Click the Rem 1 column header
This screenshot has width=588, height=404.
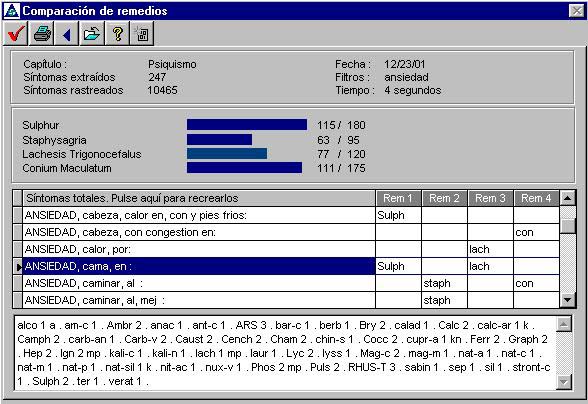click(398, 198)
